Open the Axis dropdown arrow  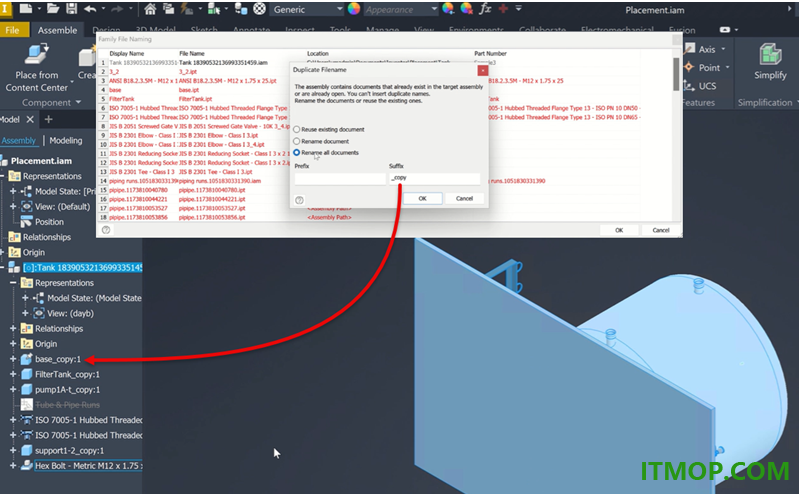tap(724, 49)
